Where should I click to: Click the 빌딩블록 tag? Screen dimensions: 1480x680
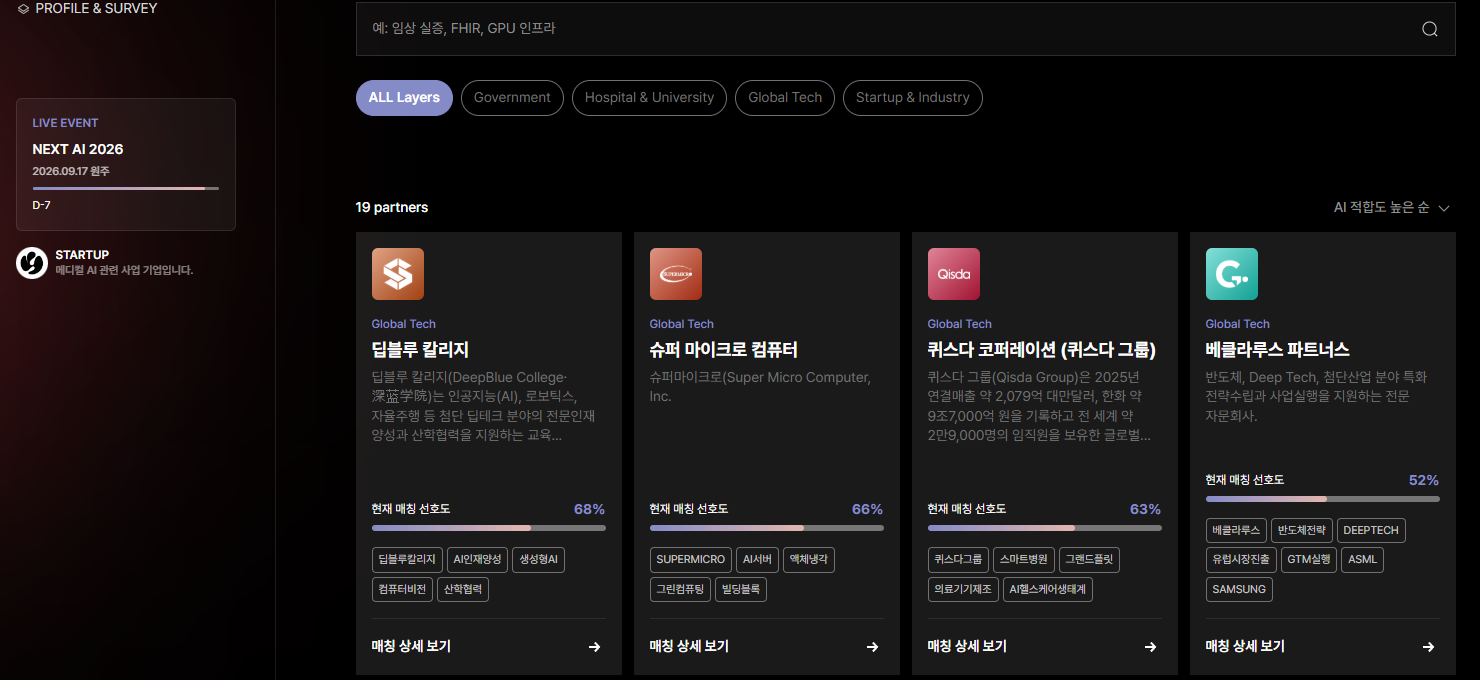(x=741, y=589)
